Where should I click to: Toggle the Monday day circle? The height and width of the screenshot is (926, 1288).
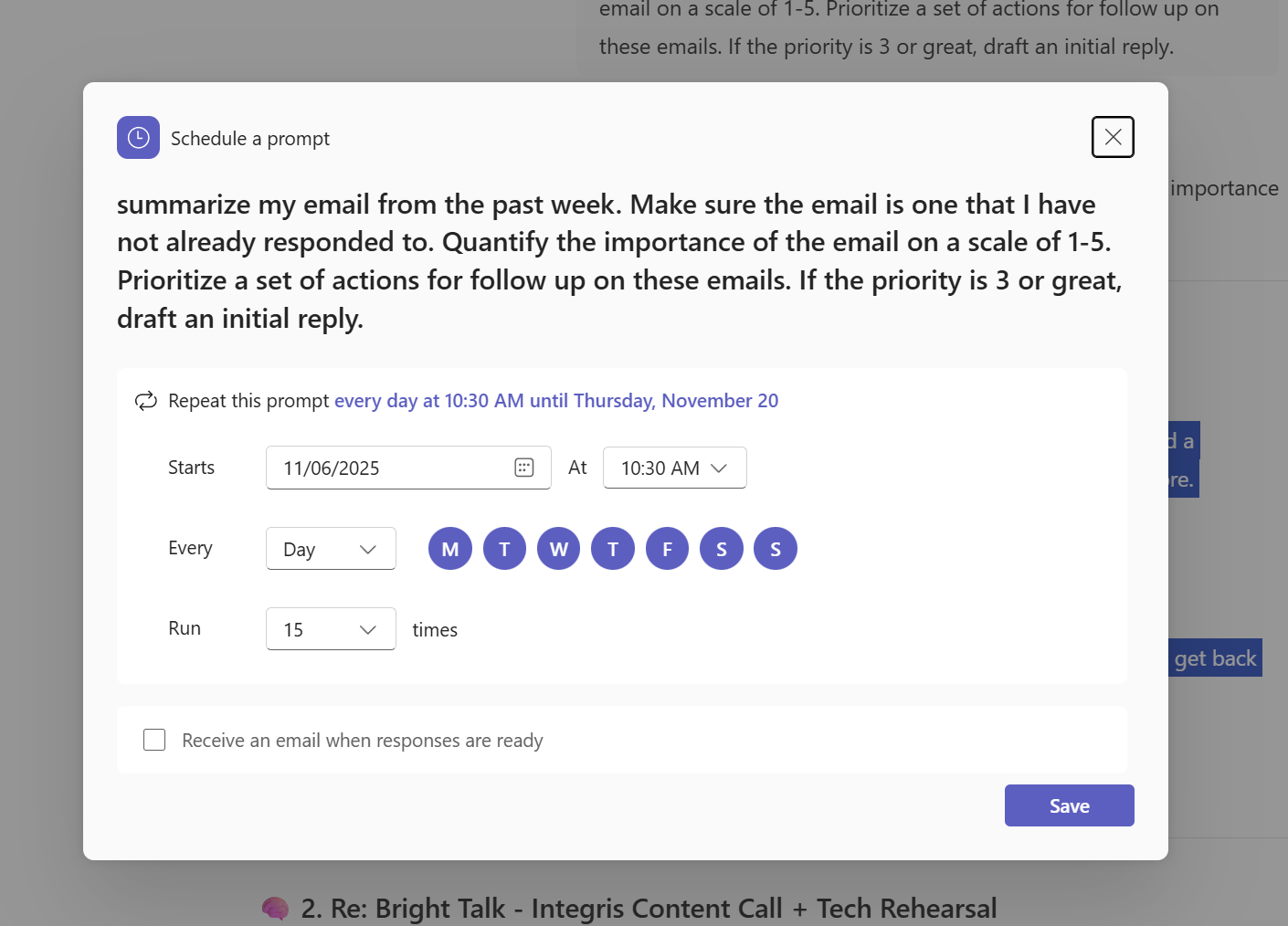450,549
